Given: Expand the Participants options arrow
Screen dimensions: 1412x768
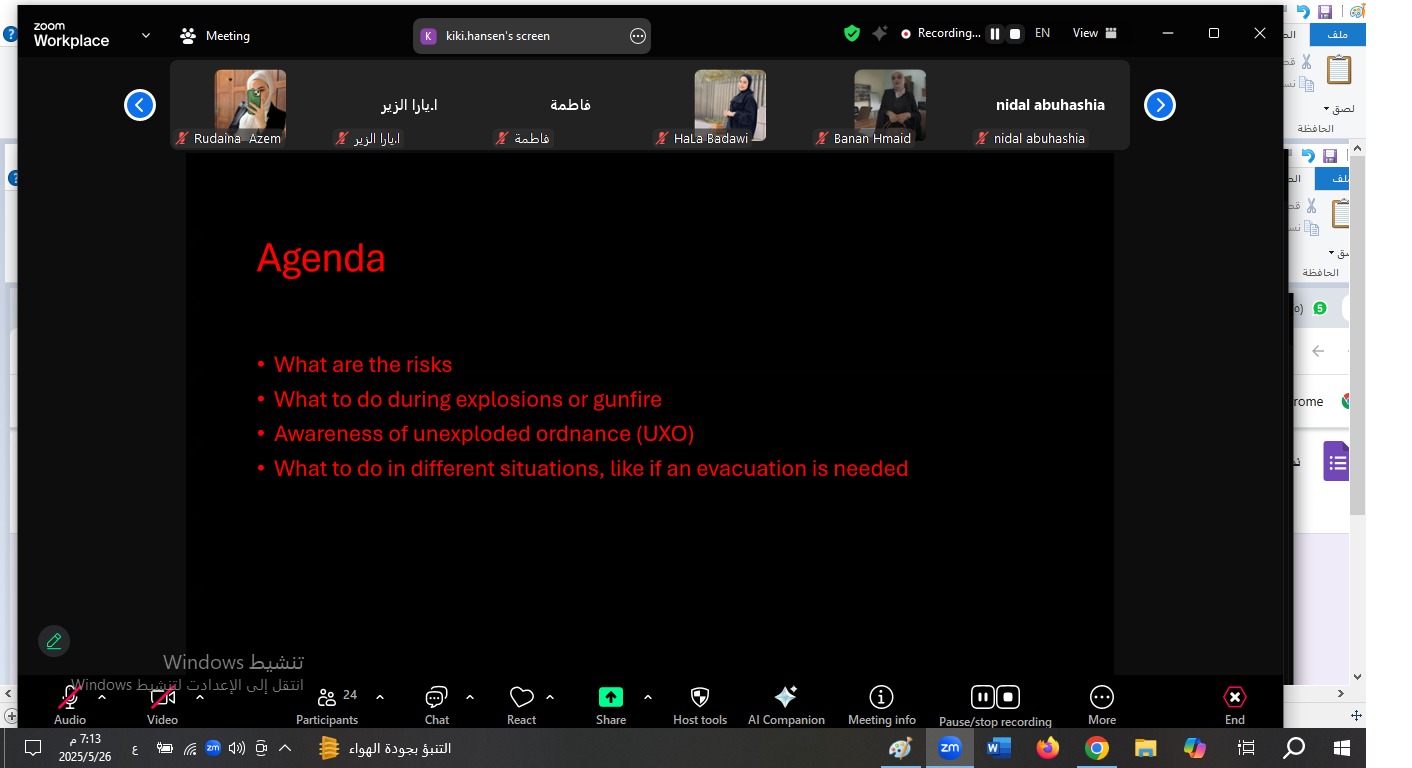Looking at the screenshot, I should pyautogui.click(x=380, y=697).
